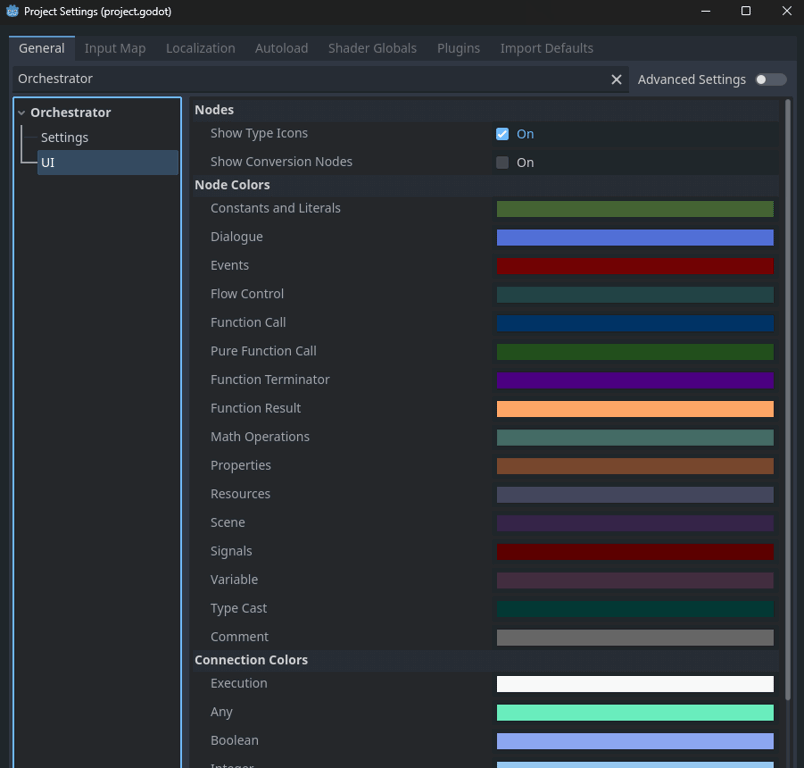Viewport: 804px width, 768px height.
Task: Change Boolean connection color
Action: pos(635,741)
